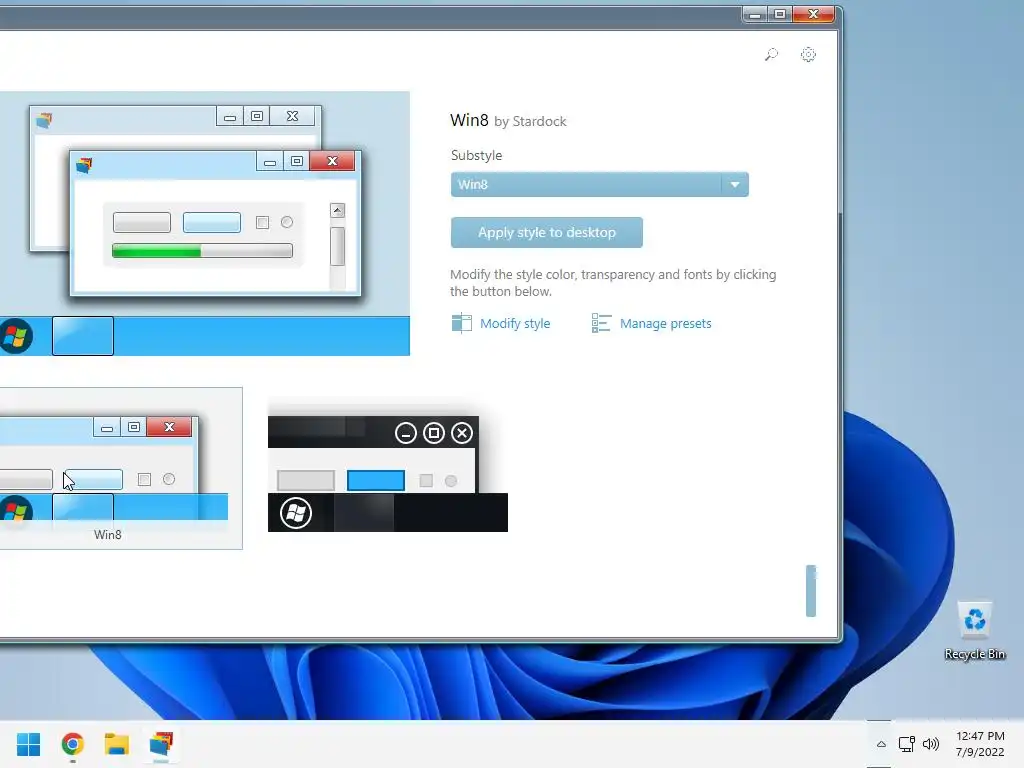Viewport: 1024px width, 768px height.
Task: Launch Google Chrome from the taskbar
Action: pyautogui.click(x=72, y=744)
